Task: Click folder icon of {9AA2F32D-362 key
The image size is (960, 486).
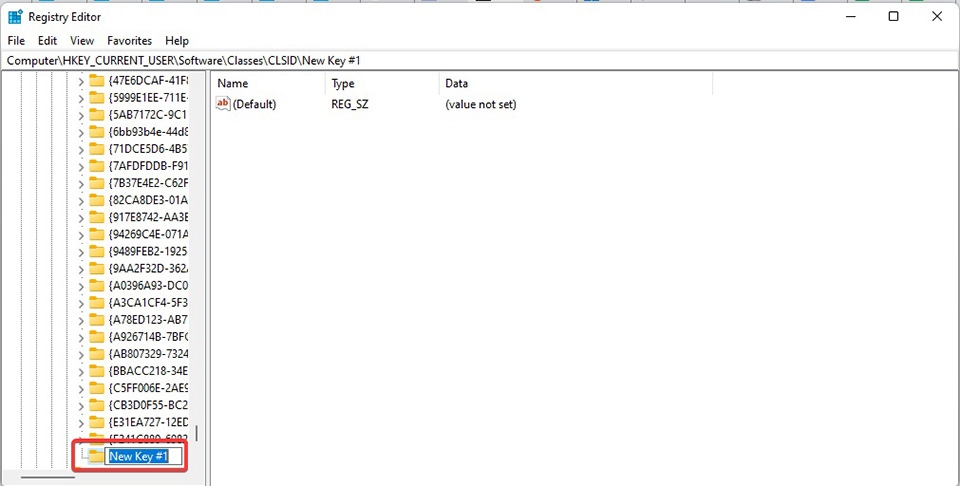Action: click(x=96, y=268)
